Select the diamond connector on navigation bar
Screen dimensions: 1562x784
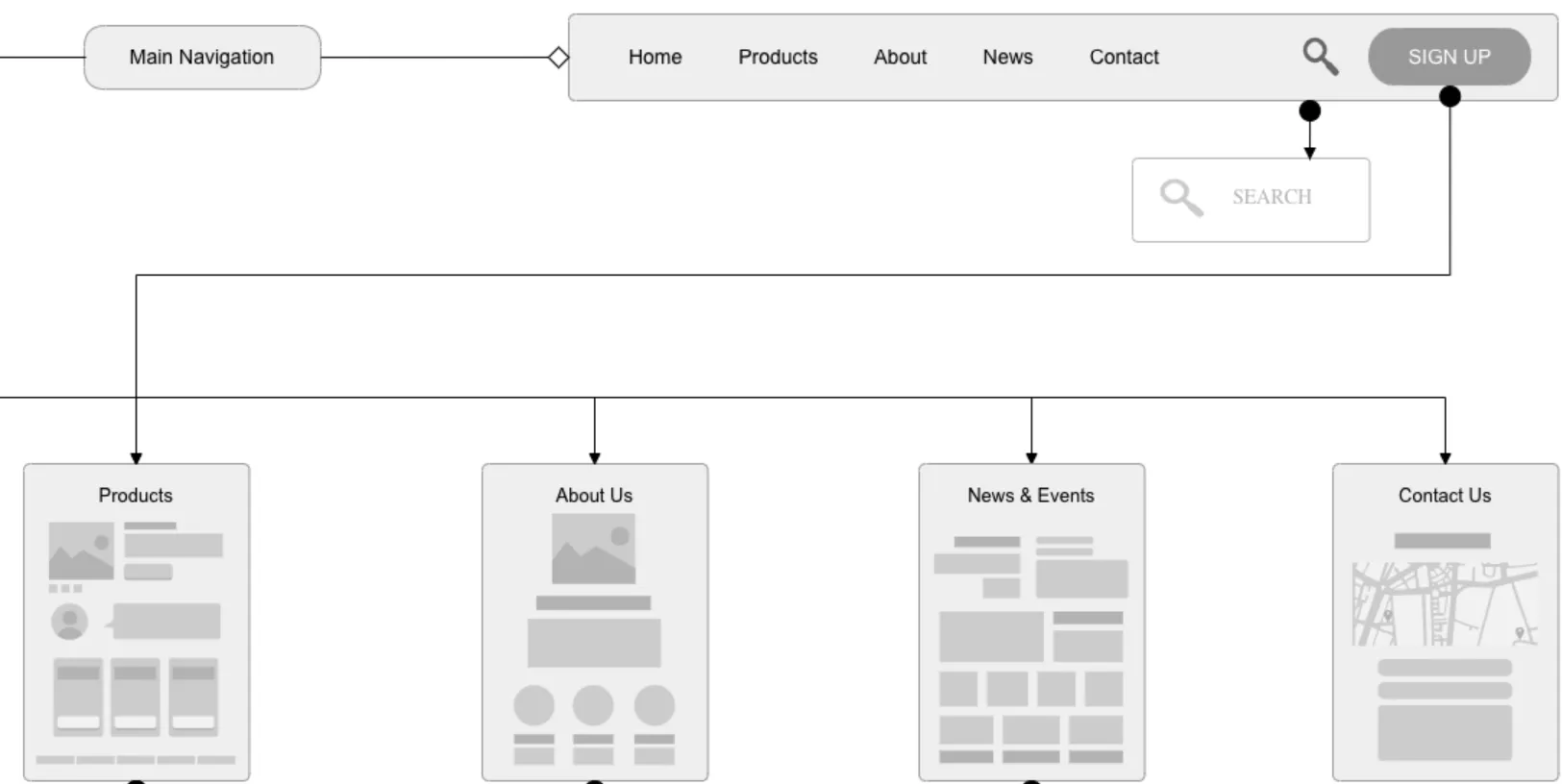[558, 58]
